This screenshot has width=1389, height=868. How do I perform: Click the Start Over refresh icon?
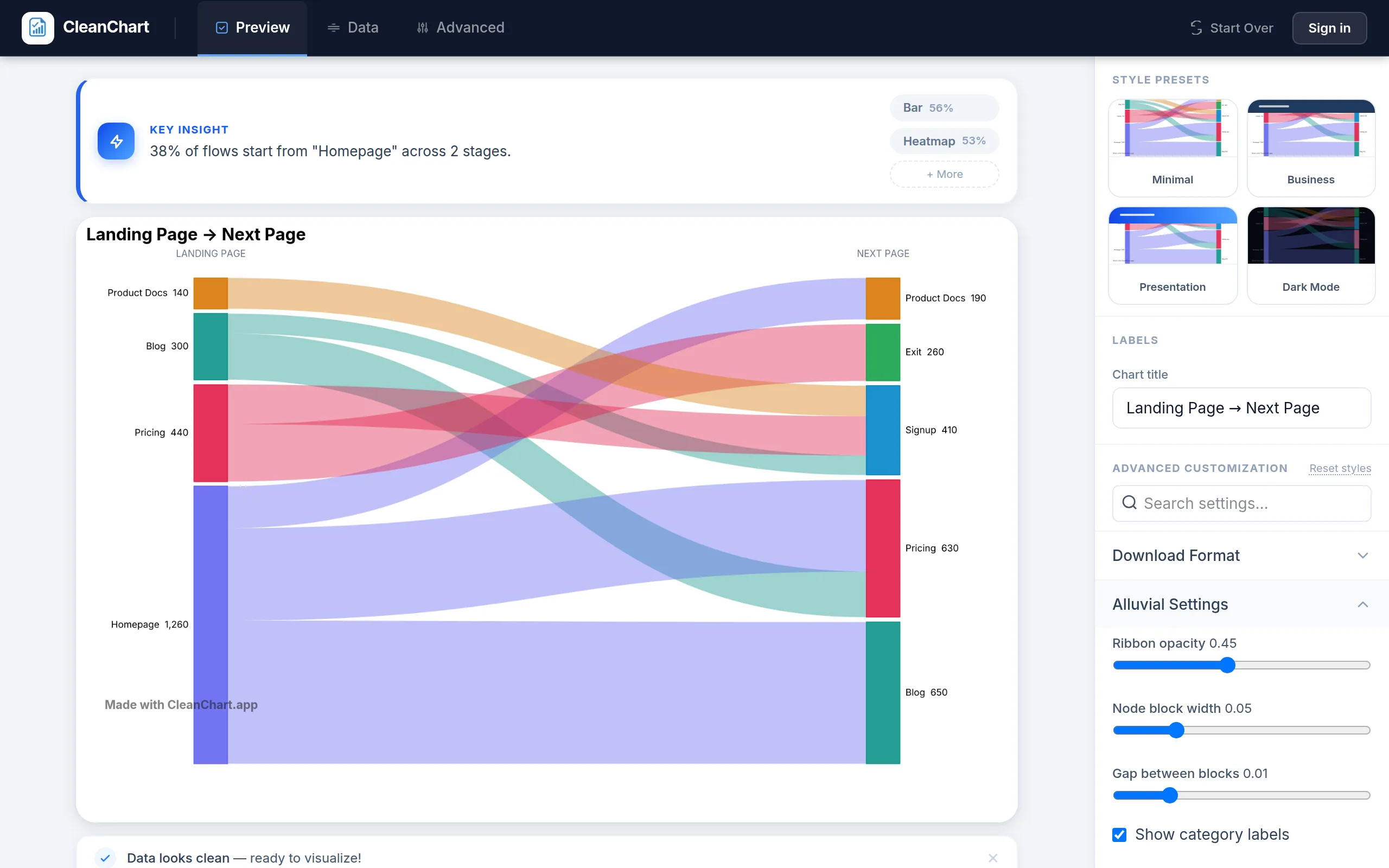[x=1196, y=28]
